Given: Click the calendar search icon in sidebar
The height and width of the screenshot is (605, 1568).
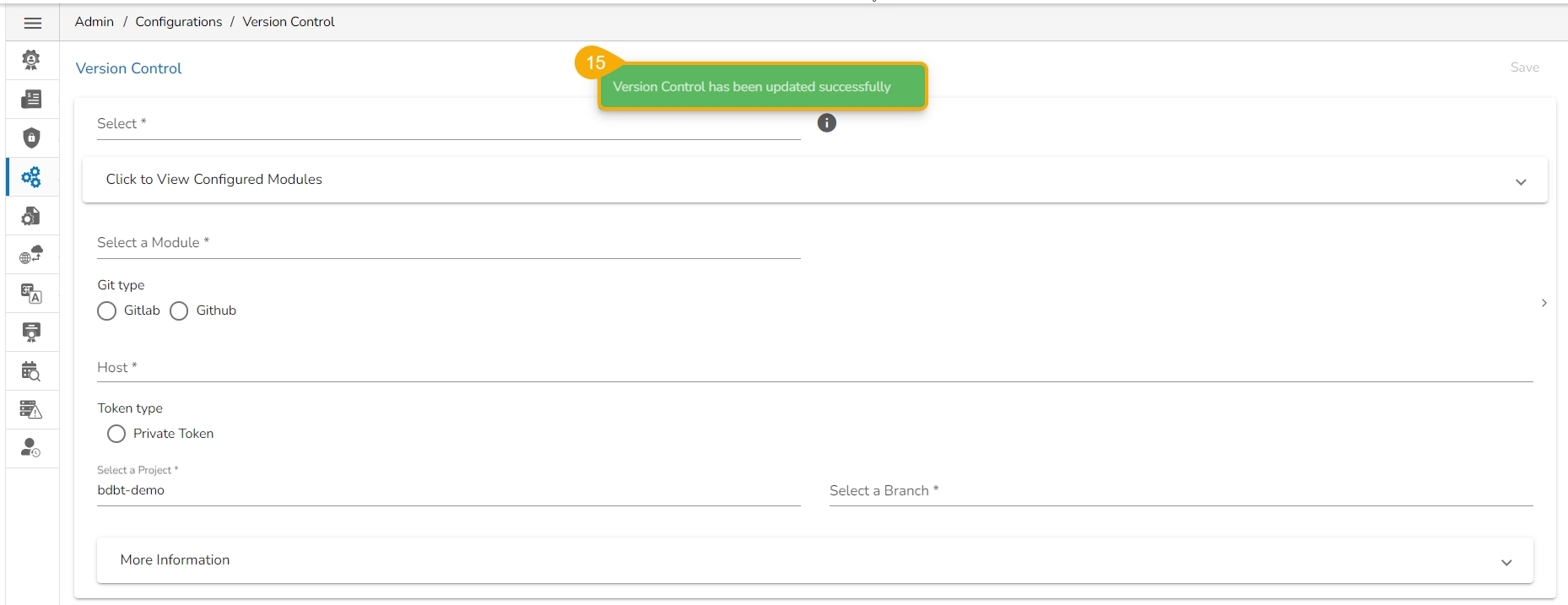Looking at the screenshot, I should coord(31,371).
